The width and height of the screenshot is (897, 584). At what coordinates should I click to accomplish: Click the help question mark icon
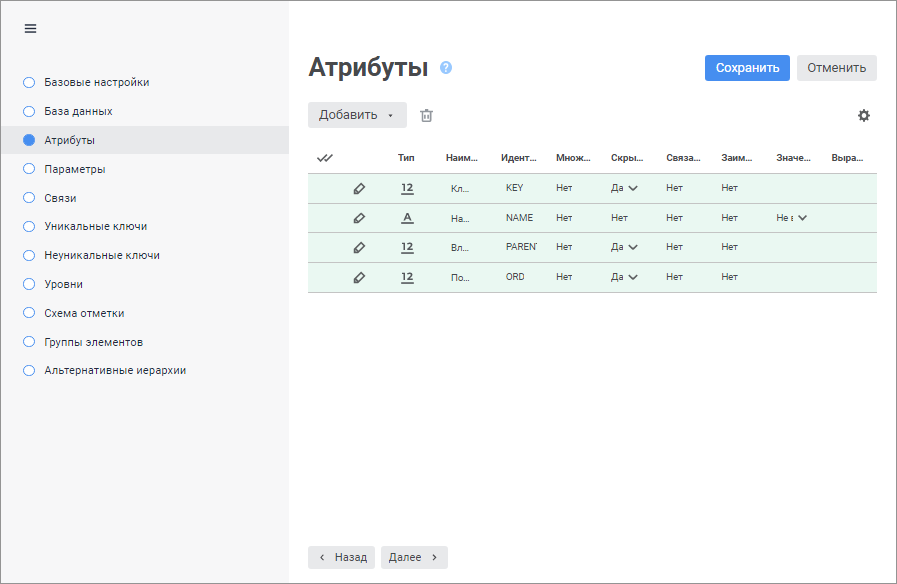pos(446,68)
